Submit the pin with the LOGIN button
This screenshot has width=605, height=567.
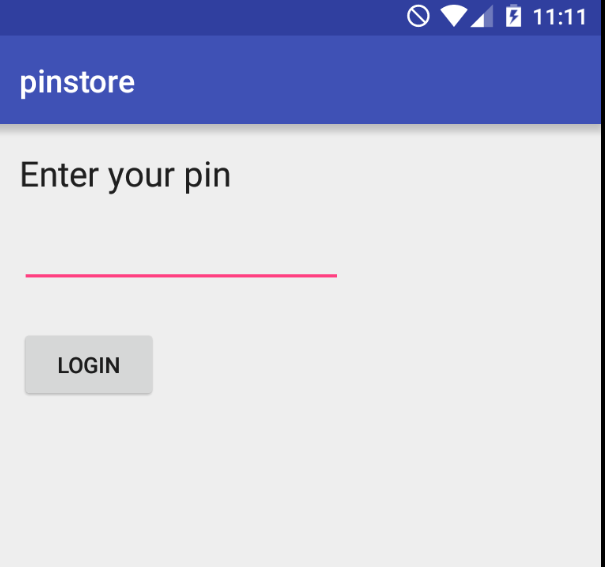point(89,364)
